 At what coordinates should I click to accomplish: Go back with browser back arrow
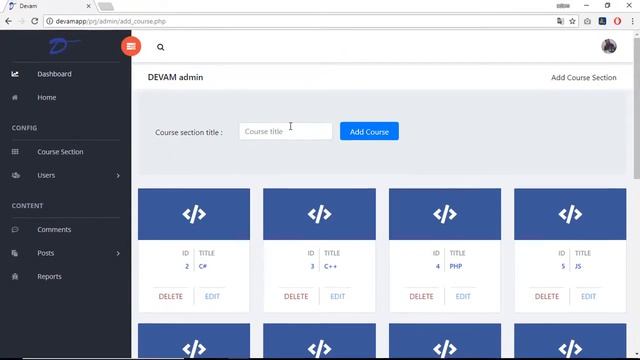point(8,21)
